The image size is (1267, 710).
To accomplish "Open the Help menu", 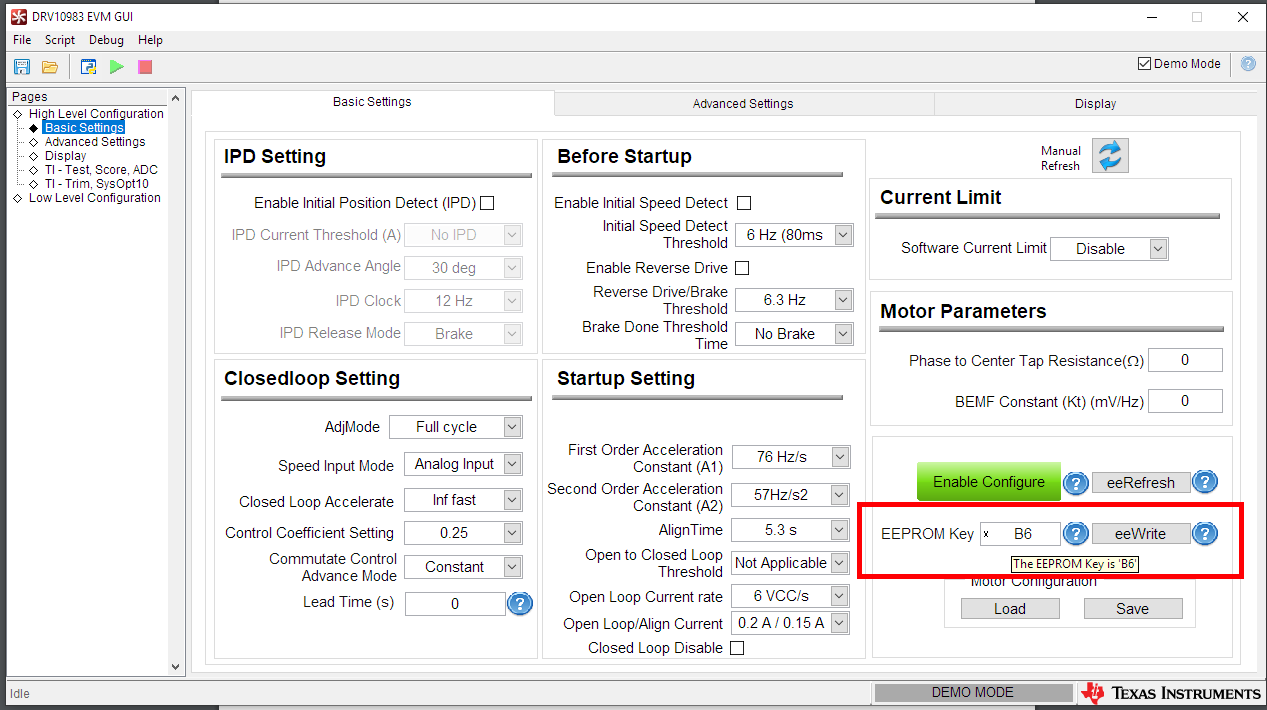I will pyautogui.click(x=150, y=40).
